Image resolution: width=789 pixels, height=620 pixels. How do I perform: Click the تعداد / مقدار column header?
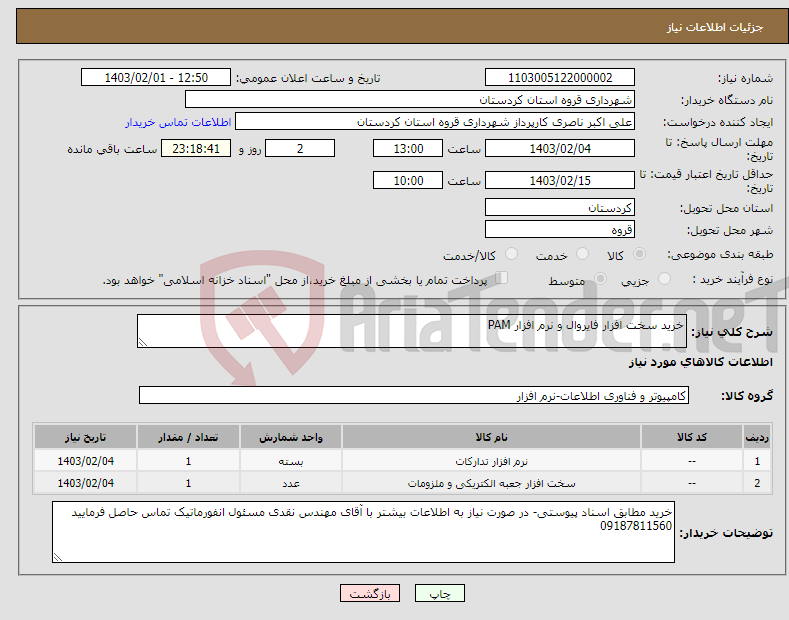click(188, 437)
